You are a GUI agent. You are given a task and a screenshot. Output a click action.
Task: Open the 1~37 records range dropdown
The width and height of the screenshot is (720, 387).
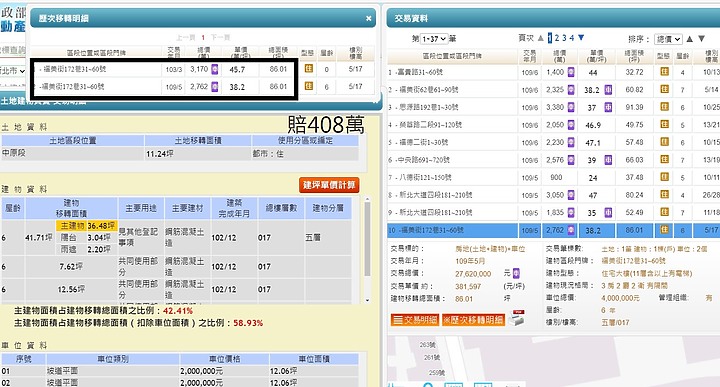tap(433, 39)
